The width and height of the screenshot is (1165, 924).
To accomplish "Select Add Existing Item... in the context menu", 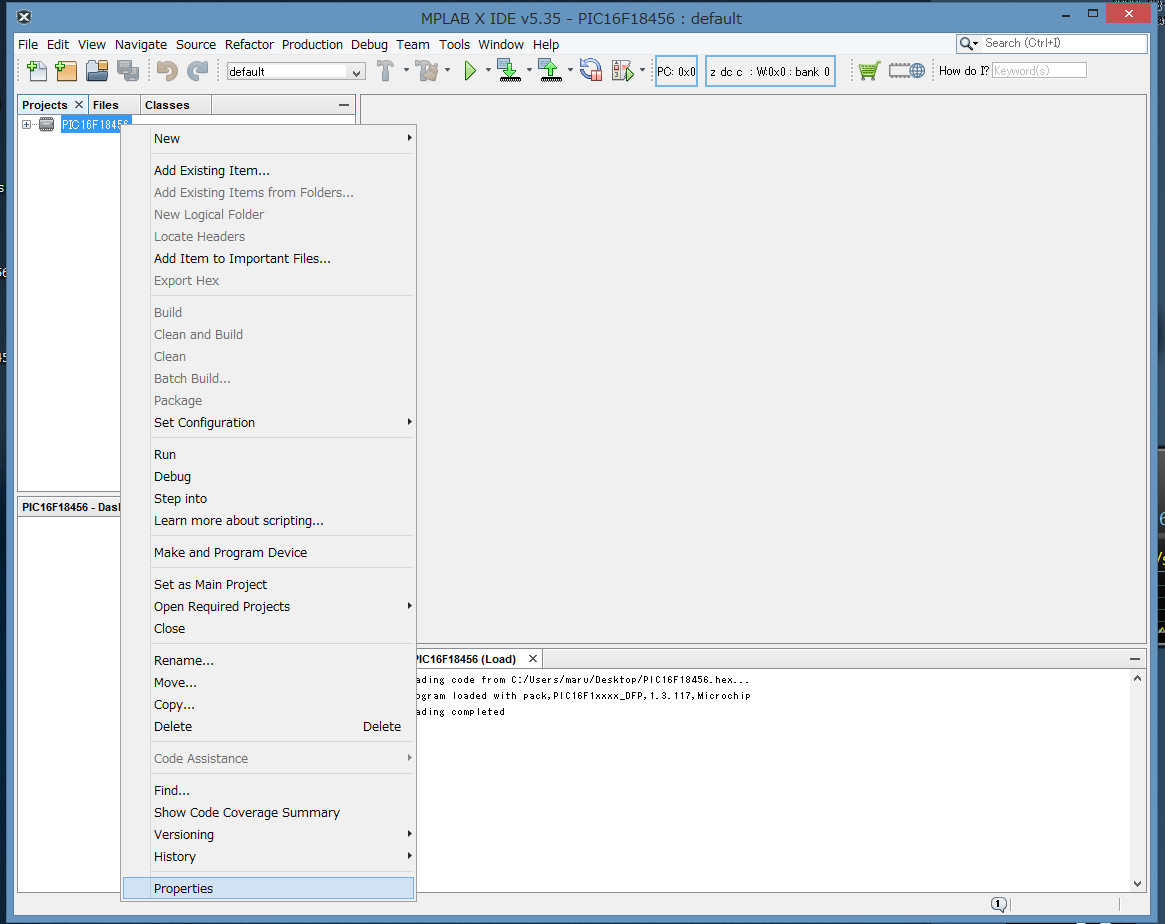I will 268,171.
